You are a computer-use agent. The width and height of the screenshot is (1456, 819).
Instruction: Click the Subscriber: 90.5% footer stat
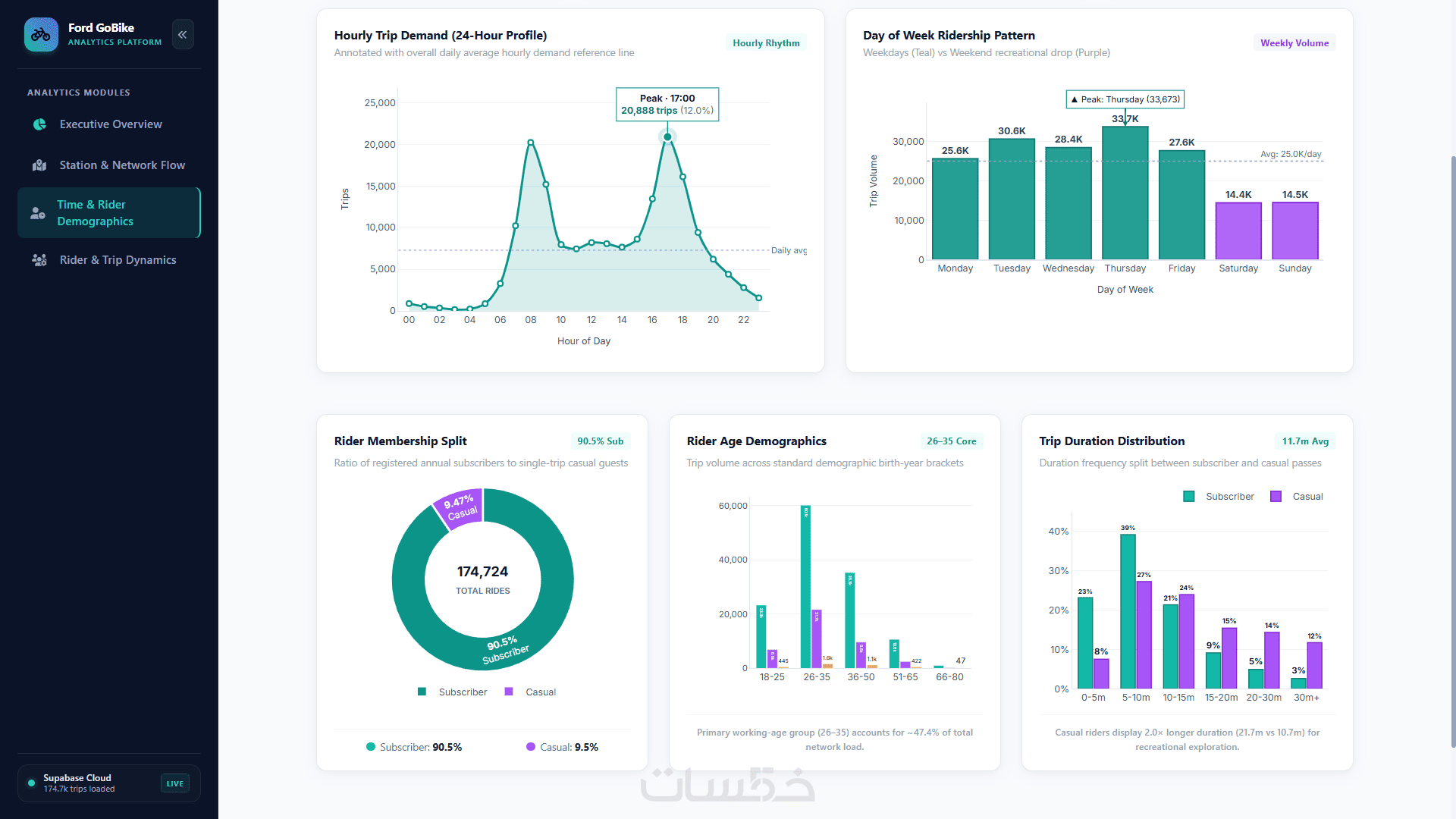(x=414, y=747)
